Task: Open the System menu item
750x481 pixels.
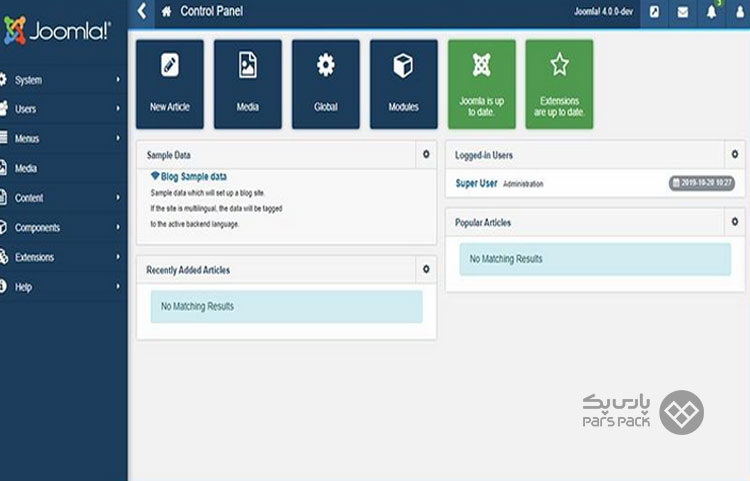Action: tap(63, 80)
